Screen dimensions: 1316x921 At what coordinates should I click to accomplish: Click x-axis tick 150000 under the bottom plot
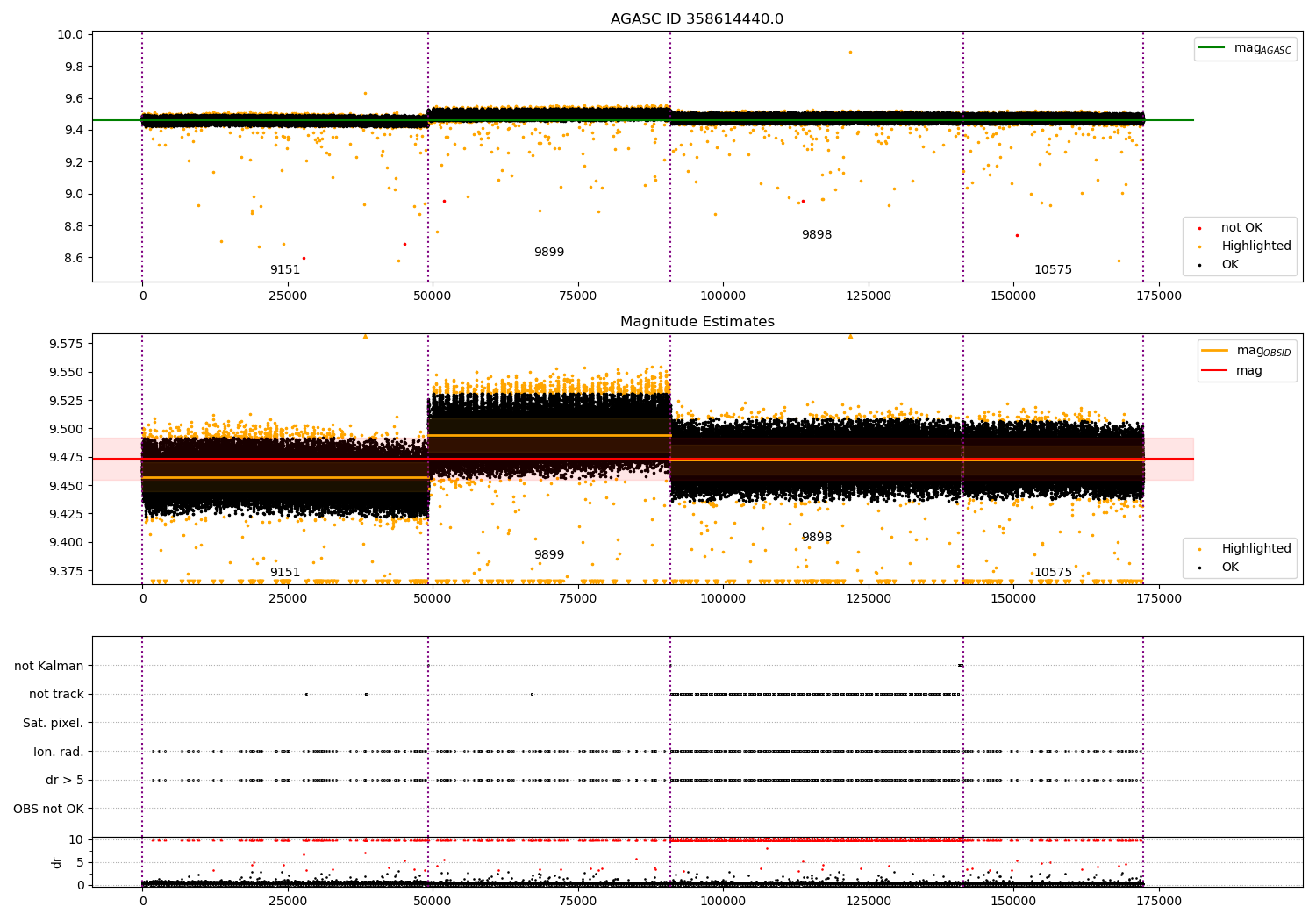click(1013, 900)
